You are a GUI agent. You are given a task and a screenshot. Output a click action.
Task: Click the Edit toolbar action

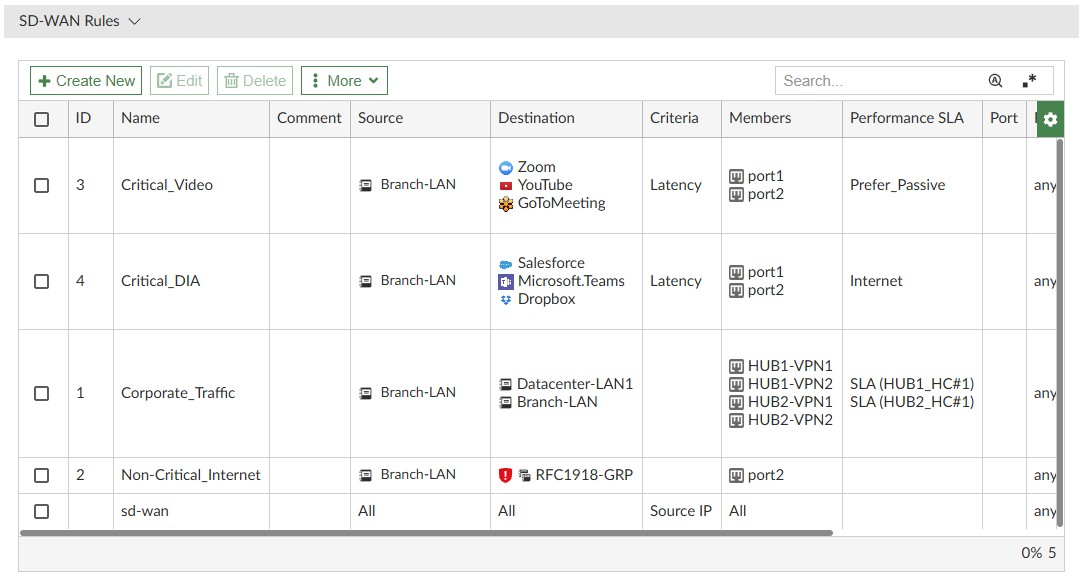point(179,80)
